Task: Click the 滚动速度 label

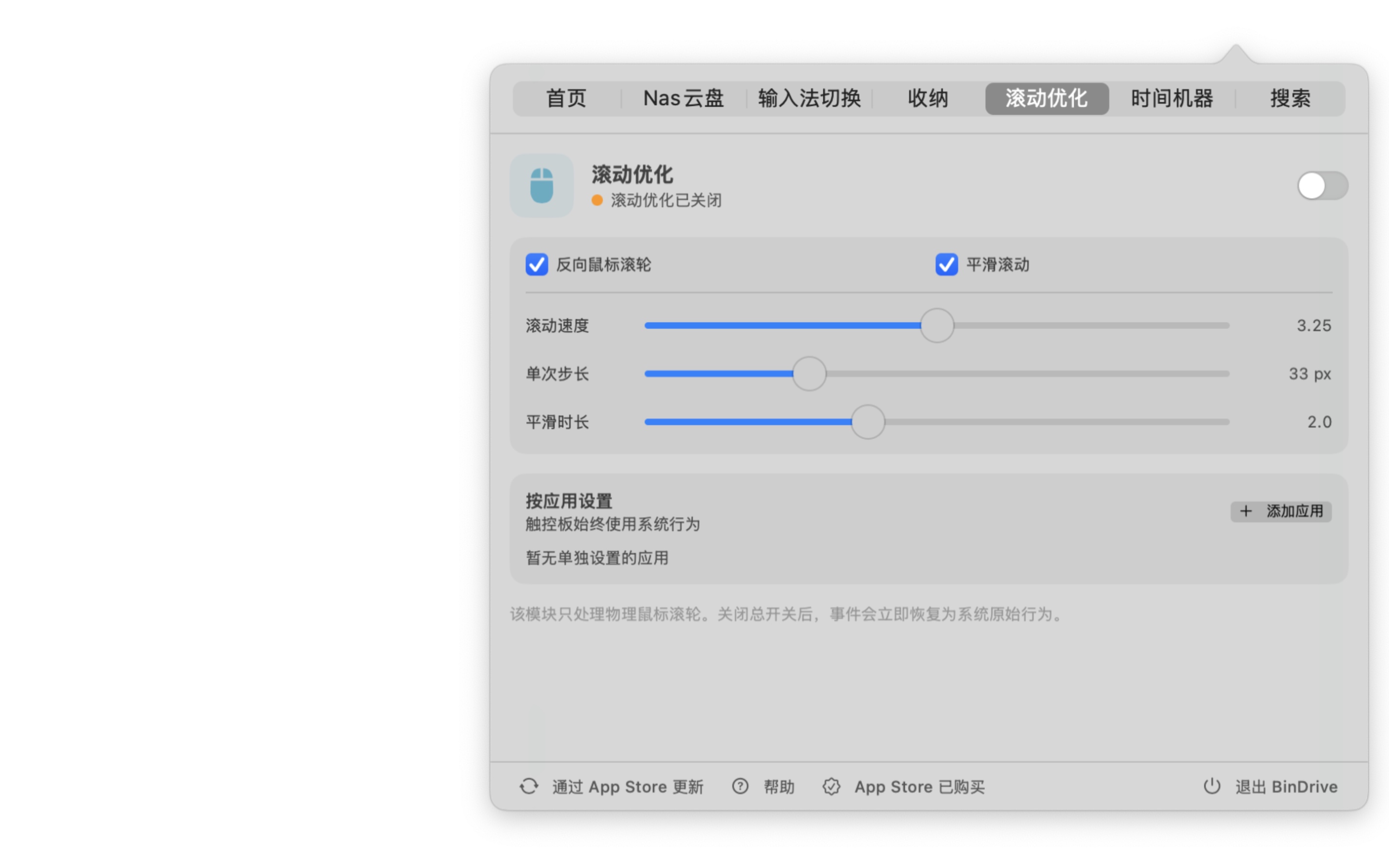Action: point(558,325)
